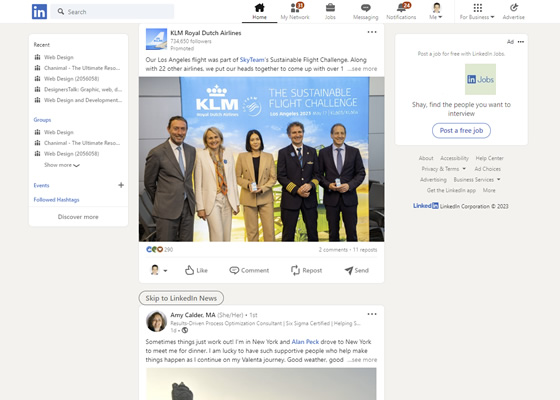Expand Amy Calder post with see more
560x400 pixels.
[363, 360]
